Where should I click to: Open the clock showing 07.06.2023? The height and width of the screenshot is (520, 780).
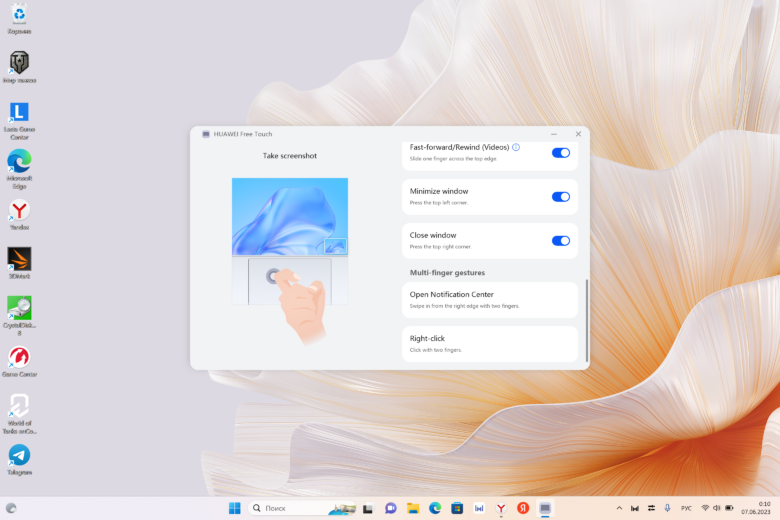[x=756, y=508]
